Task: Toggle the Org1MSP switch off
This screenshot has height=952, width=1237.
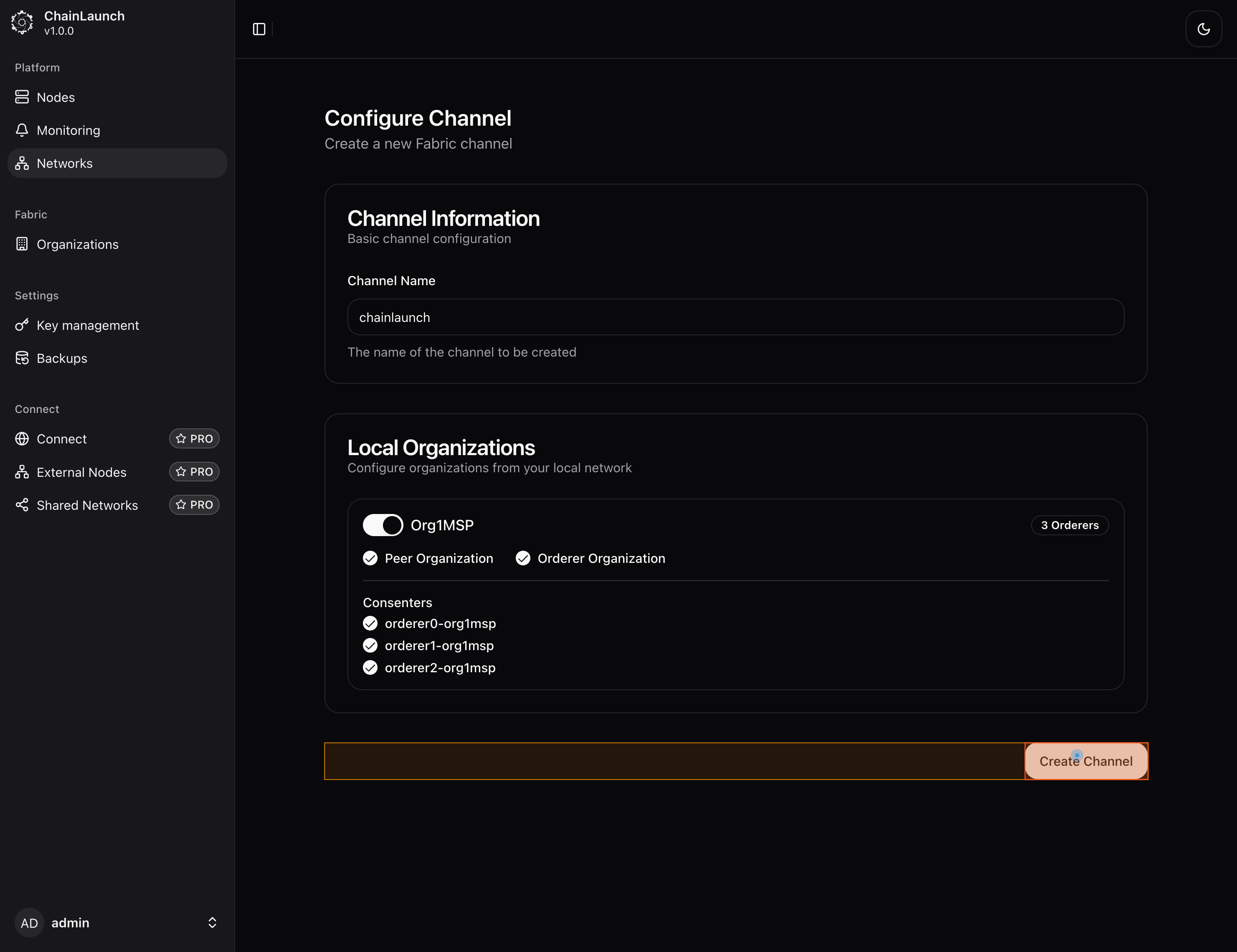Action: tap(383, 525)
